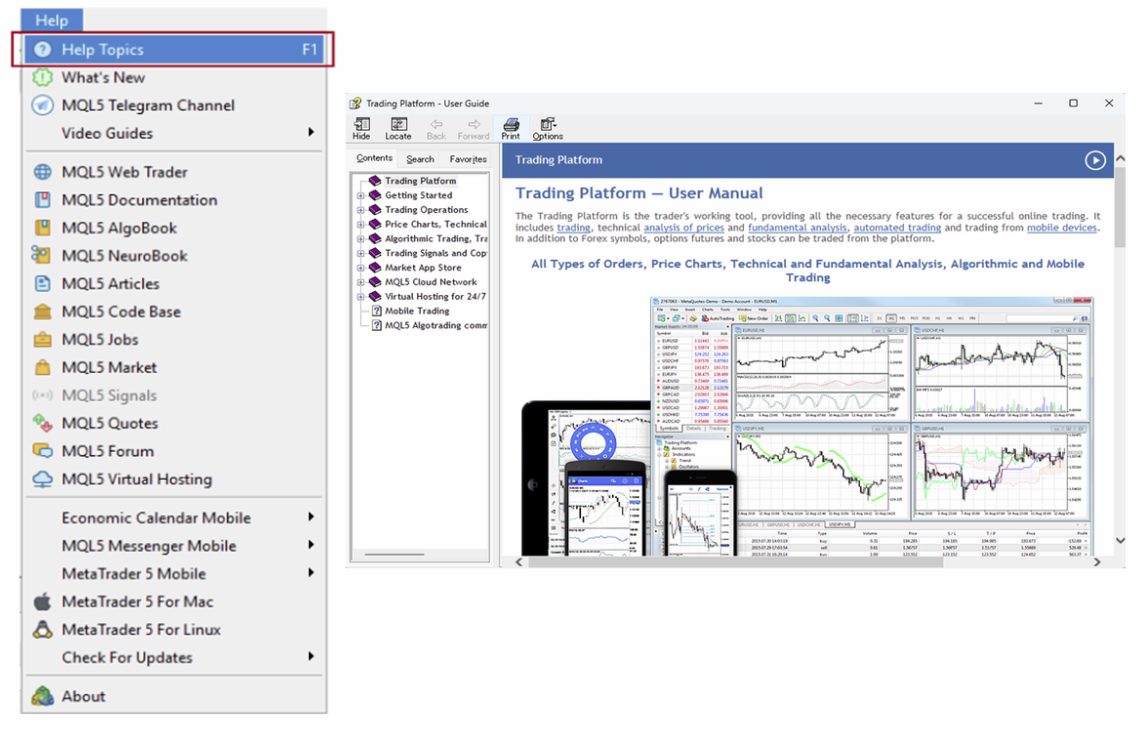Image resolution: width=1141 pixels, height=744 pixels.
Task: Expand the Trading Operations tree node
Action: click(x=361, y=210)
